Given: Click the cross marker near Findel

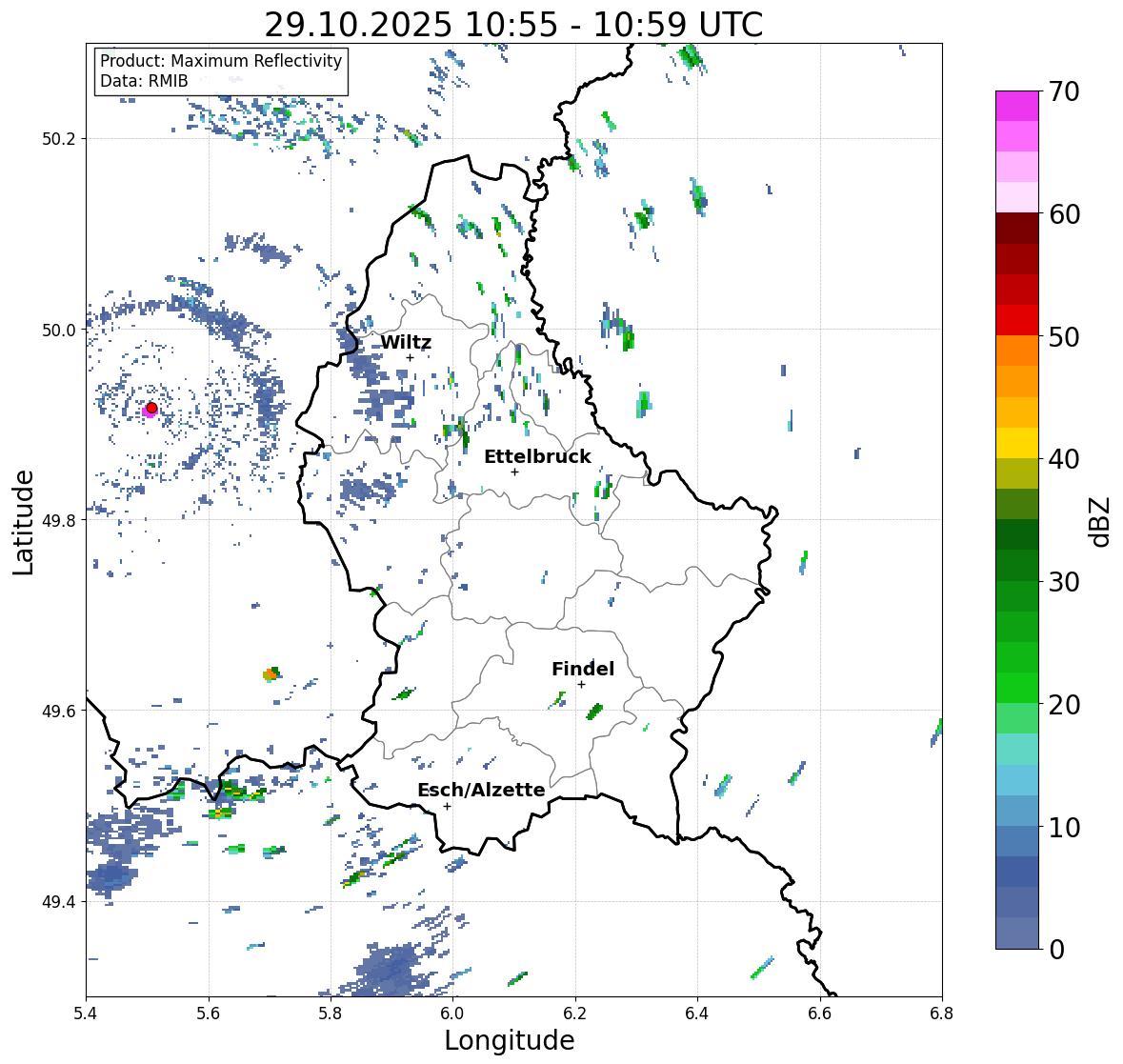Looking at the screenshot, I should click(582, 685).
